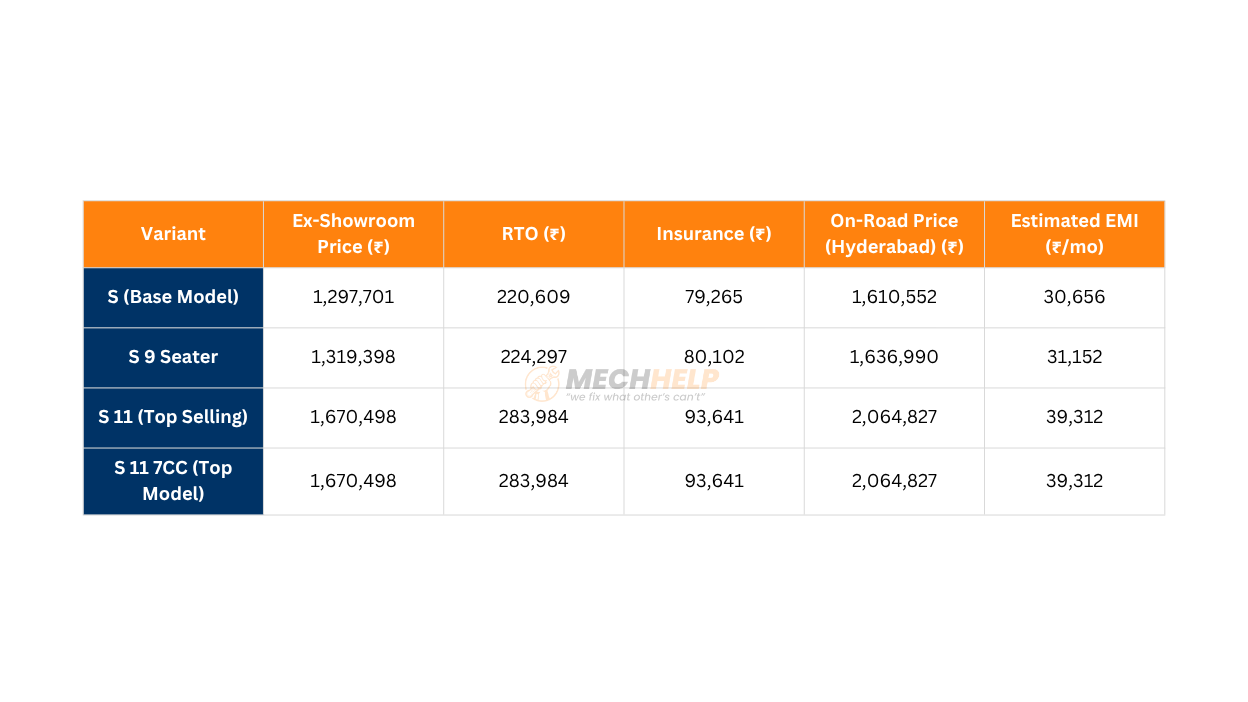Click the S 9 Seater row label
Image resolution: width=1248 pixels, height=702 pixels.
click(x=173, y=357)
